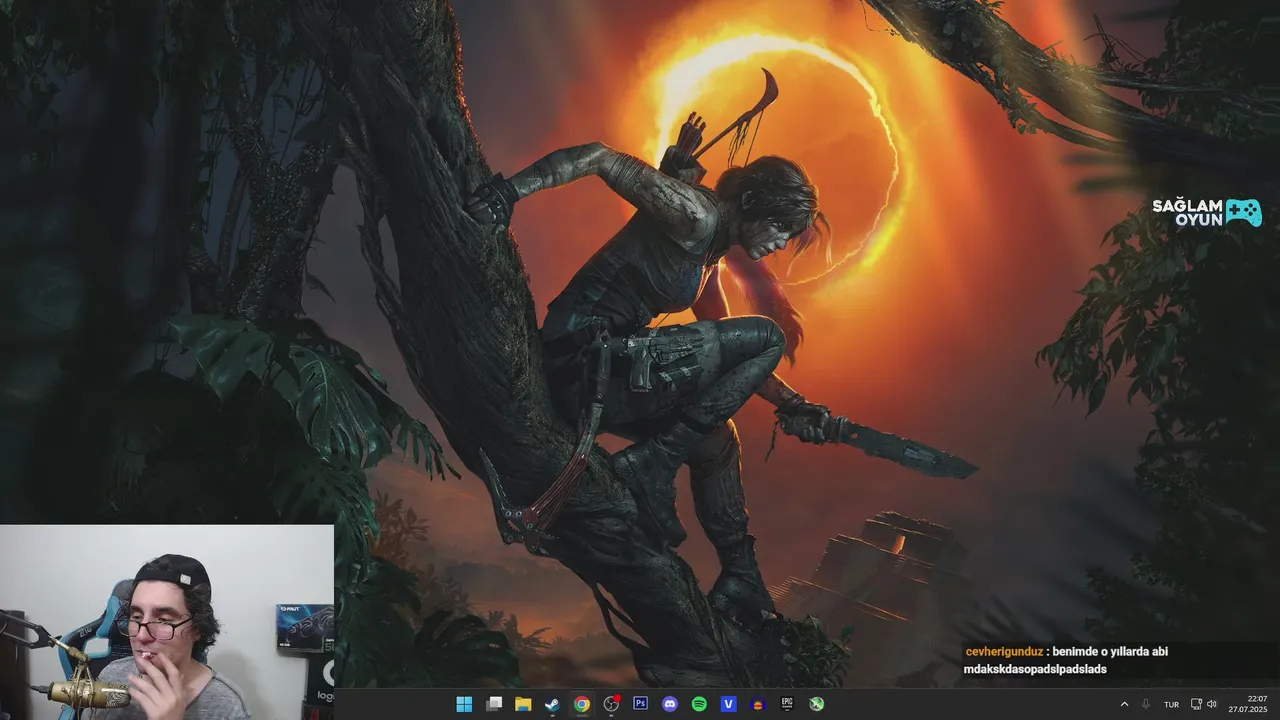Open Spotify from the taskbar
This screenshot has height=720, width=1280.
pos(699,704)
